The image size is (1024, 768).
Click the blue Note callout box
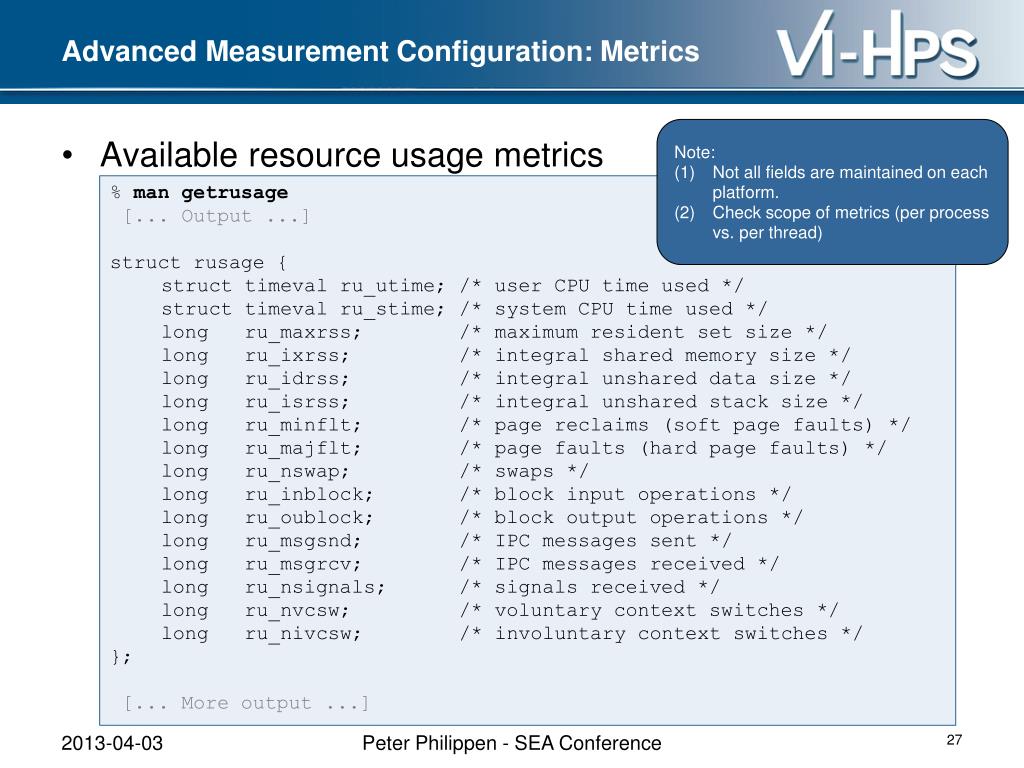click(x=832, y=192)
